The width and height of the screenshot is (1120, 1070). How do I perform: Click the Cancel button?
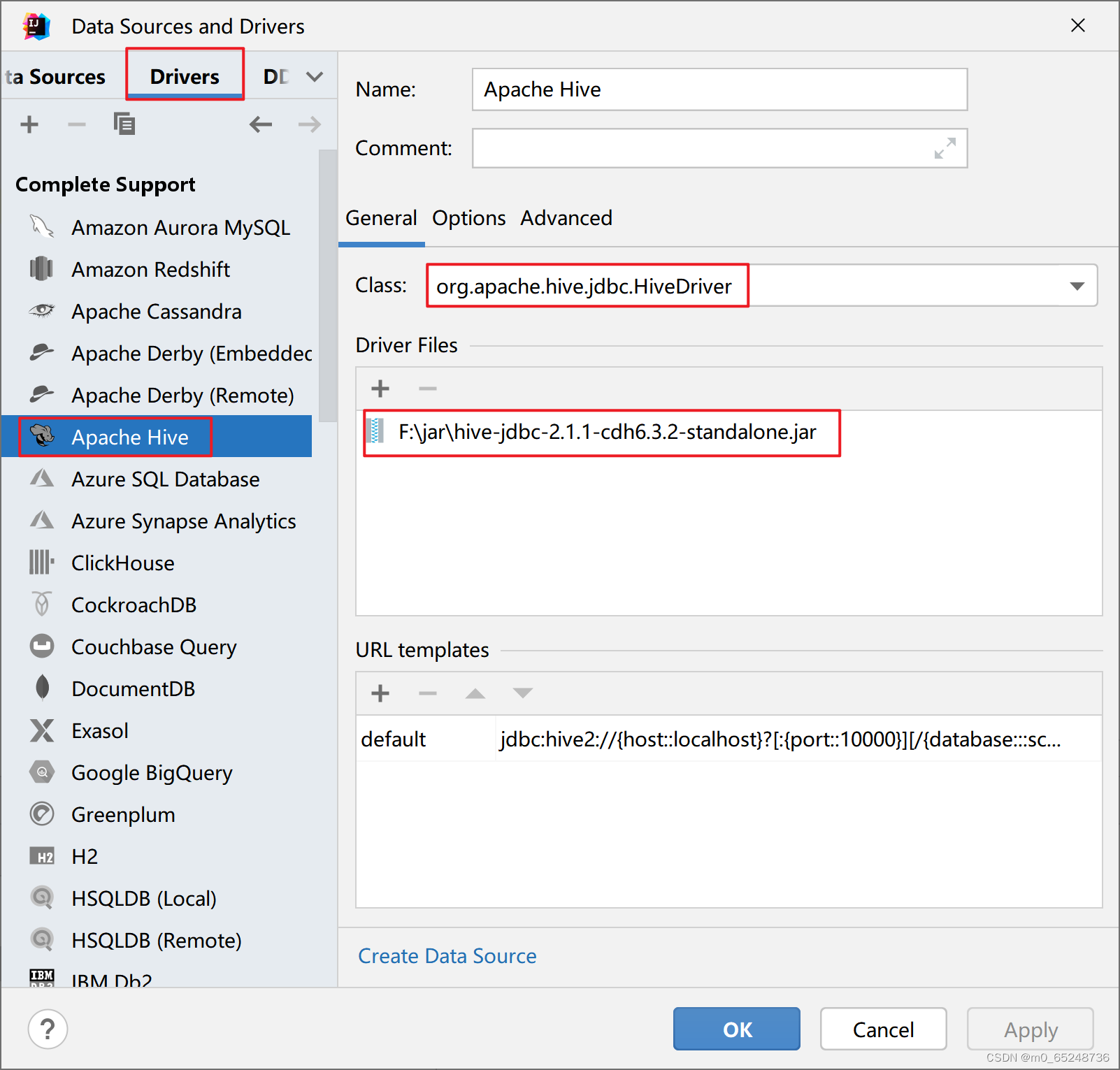coord(884,1029)
